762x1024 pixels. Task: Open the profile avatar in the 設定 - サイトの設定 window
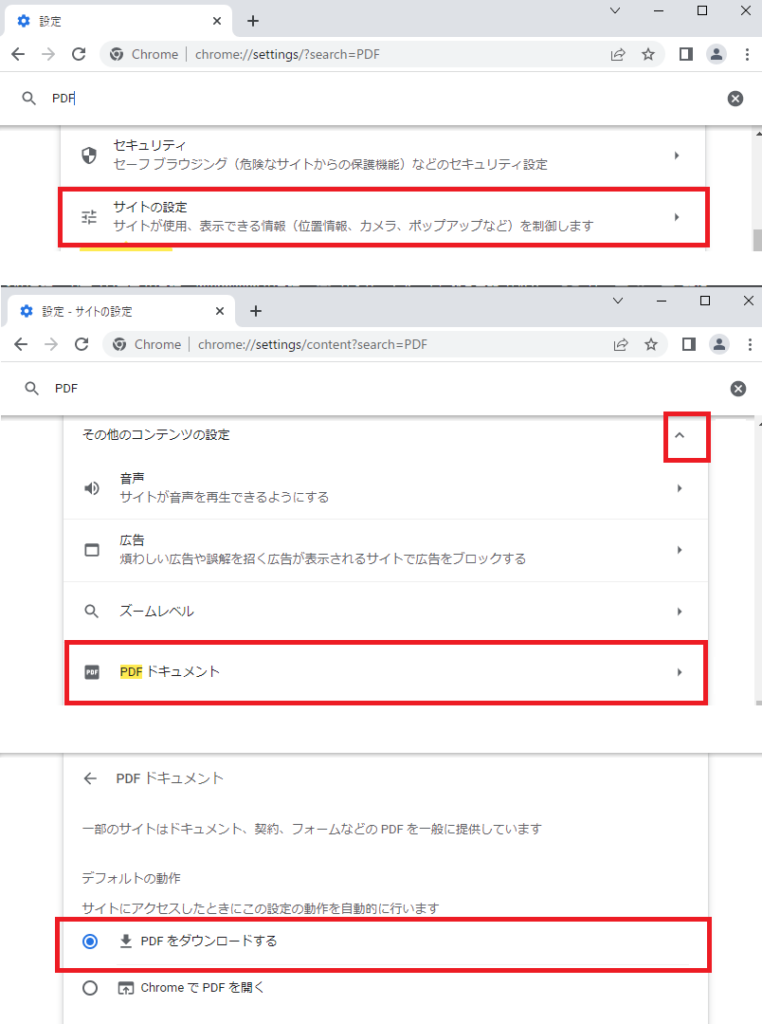tap(718, 345)
